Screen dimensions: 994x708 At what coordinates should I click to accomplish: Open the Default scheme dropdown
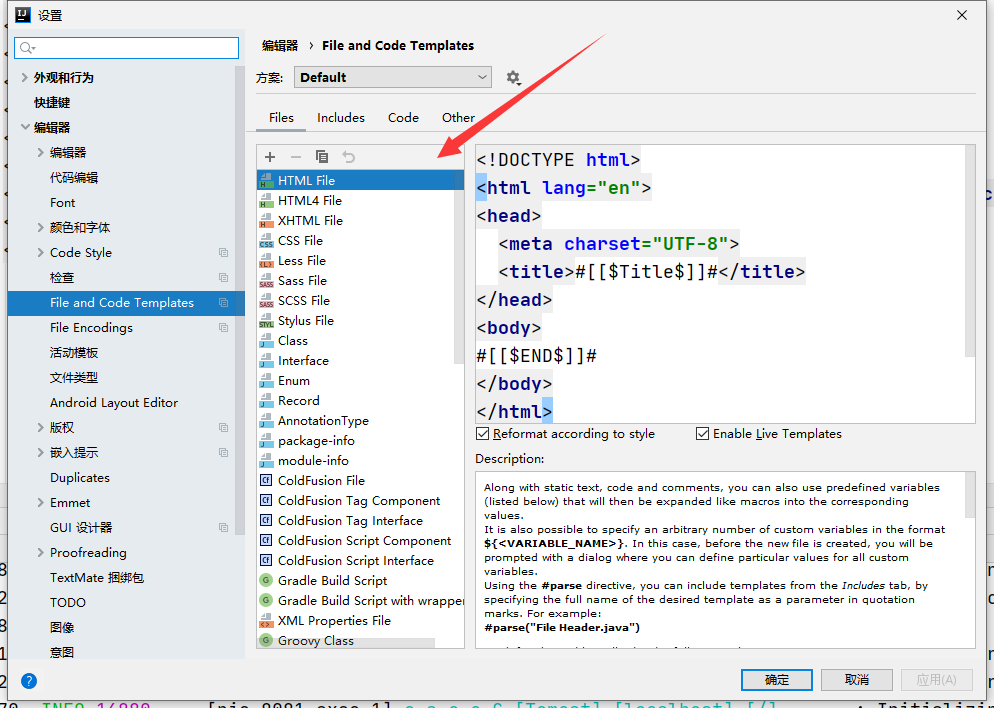(392, 77)
